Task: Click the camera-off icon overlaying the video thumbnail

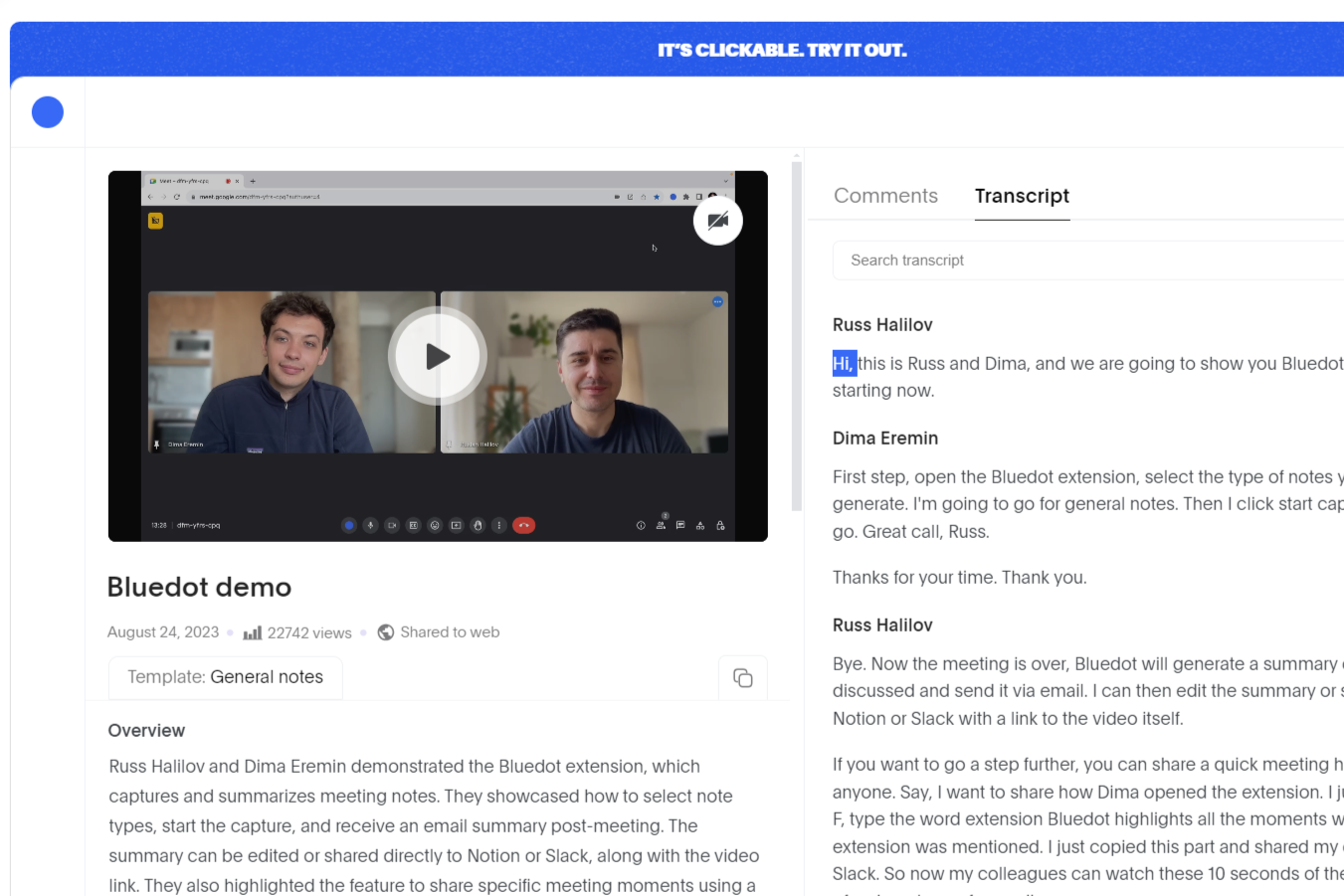Action: [718, 220]
